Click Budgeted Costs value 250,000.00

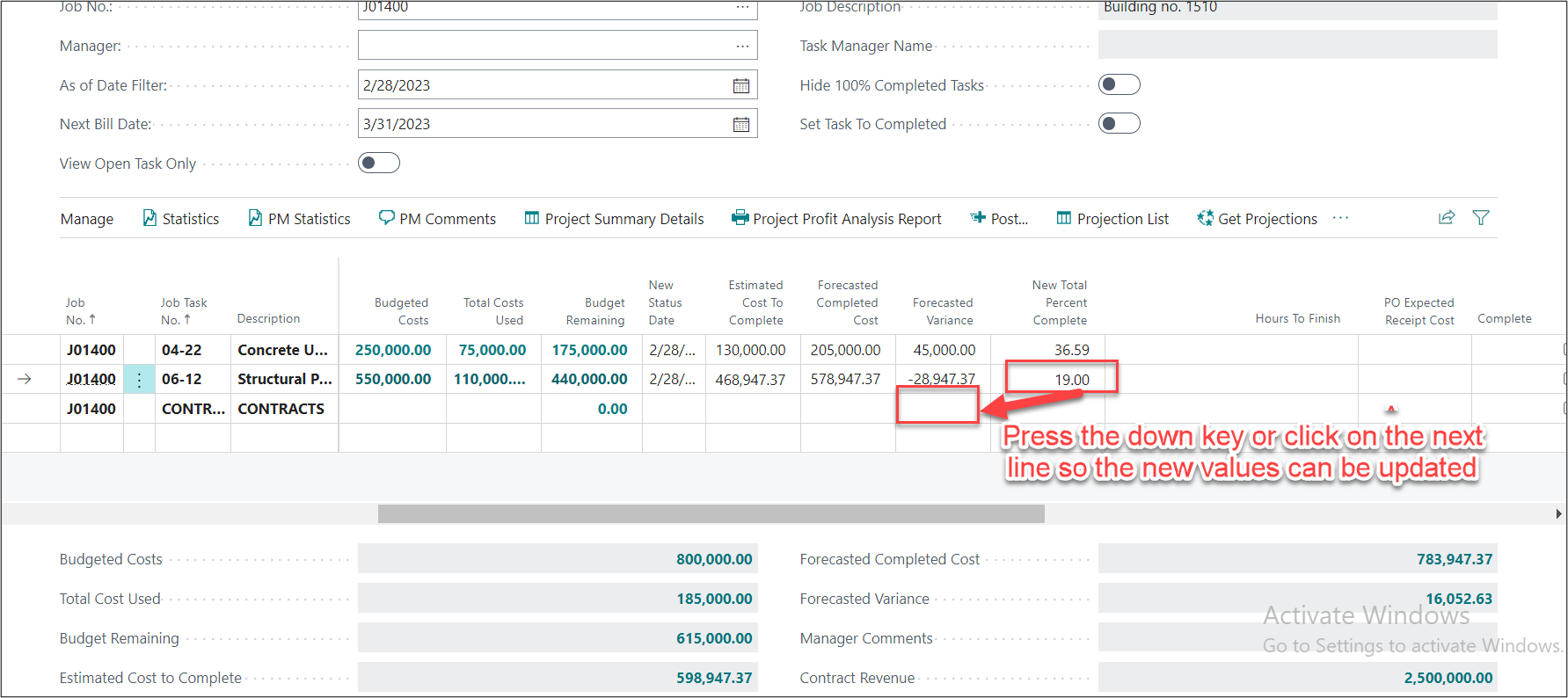[393, 350]
